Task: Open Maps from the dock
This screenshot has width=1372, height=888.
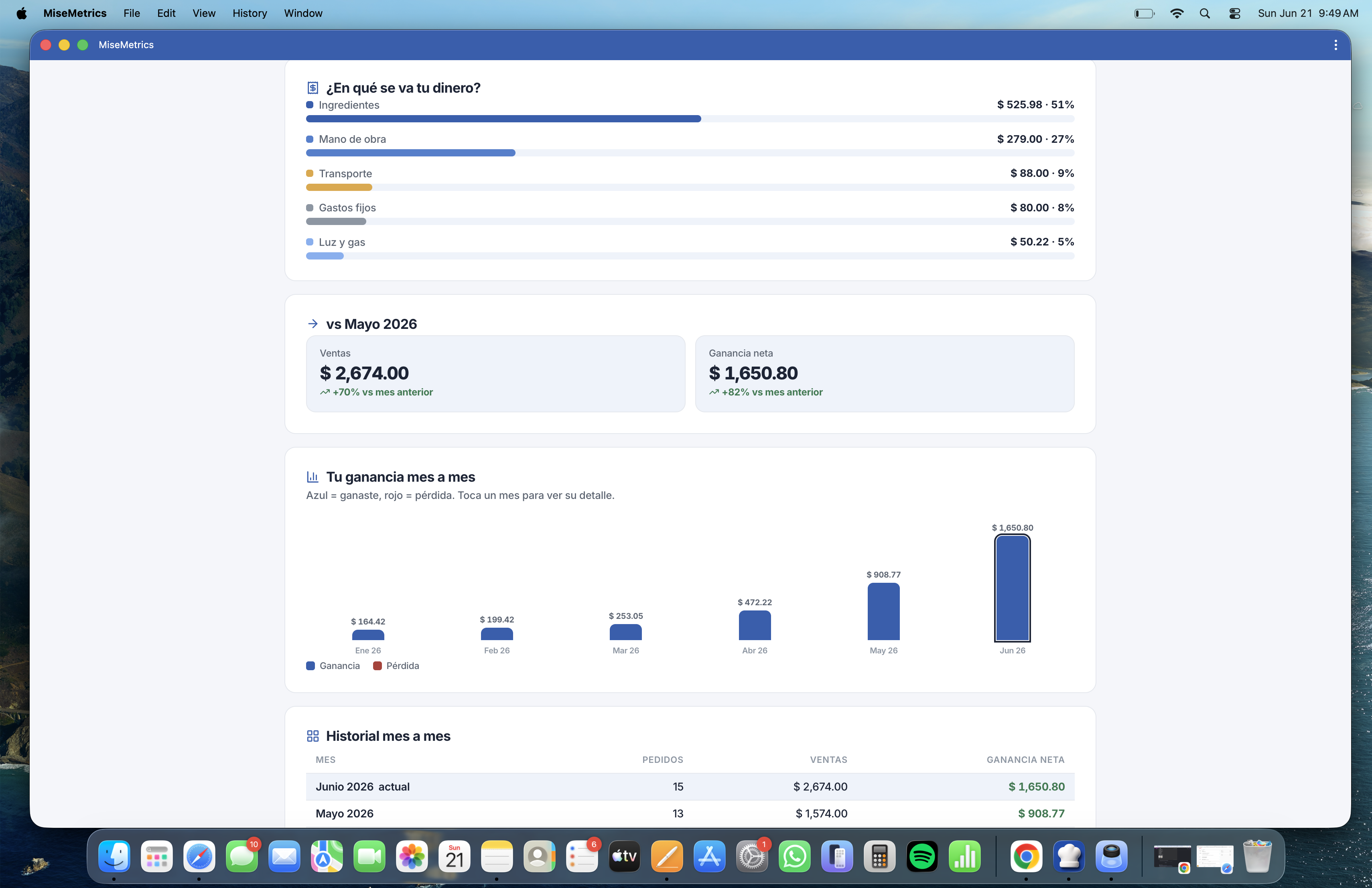Action: pyautogui.click(x=327, y=856)
